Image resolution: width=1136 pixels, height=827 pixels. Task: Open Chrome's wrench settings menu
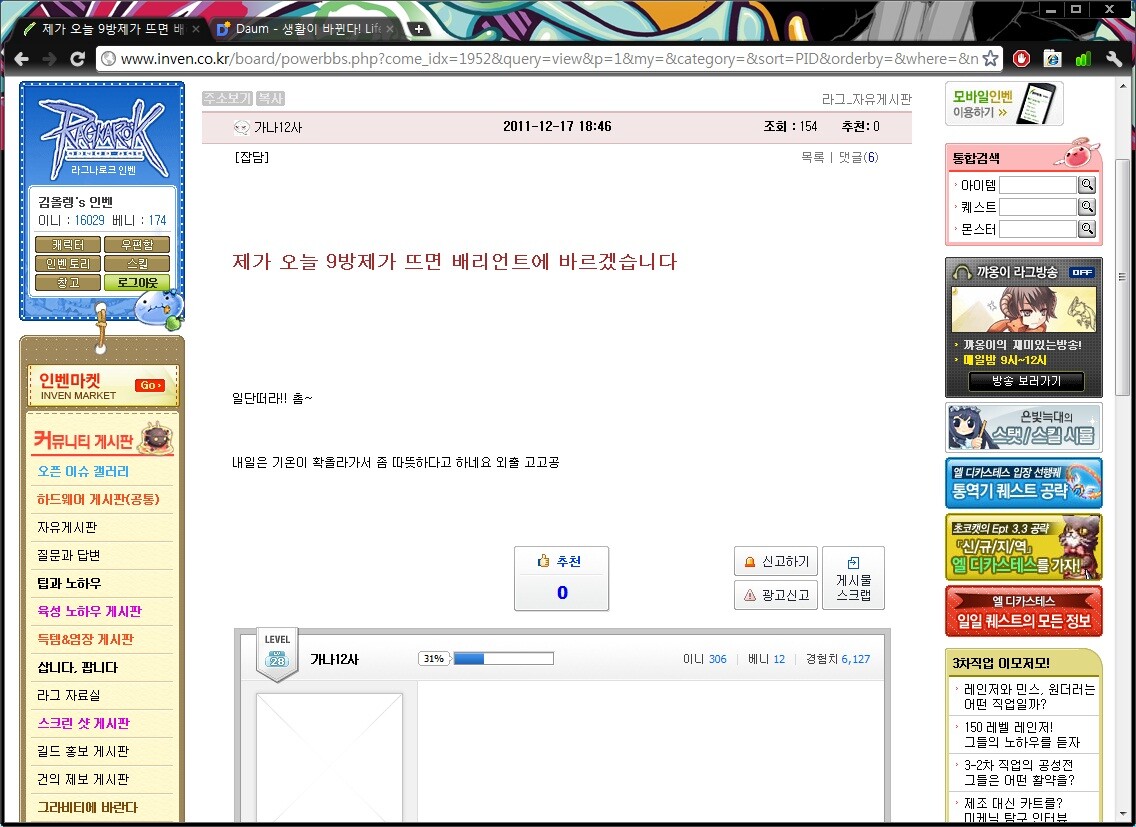[1114, 59]
